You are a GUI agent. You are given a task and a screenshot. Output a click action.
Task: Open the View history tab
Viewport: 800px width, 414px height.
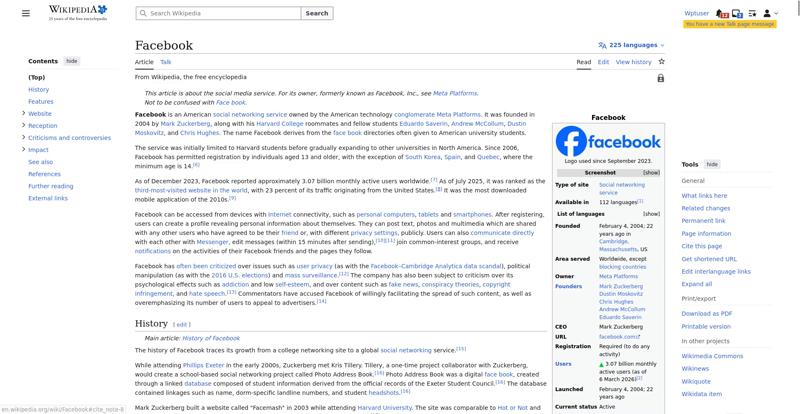coord(633,62)
